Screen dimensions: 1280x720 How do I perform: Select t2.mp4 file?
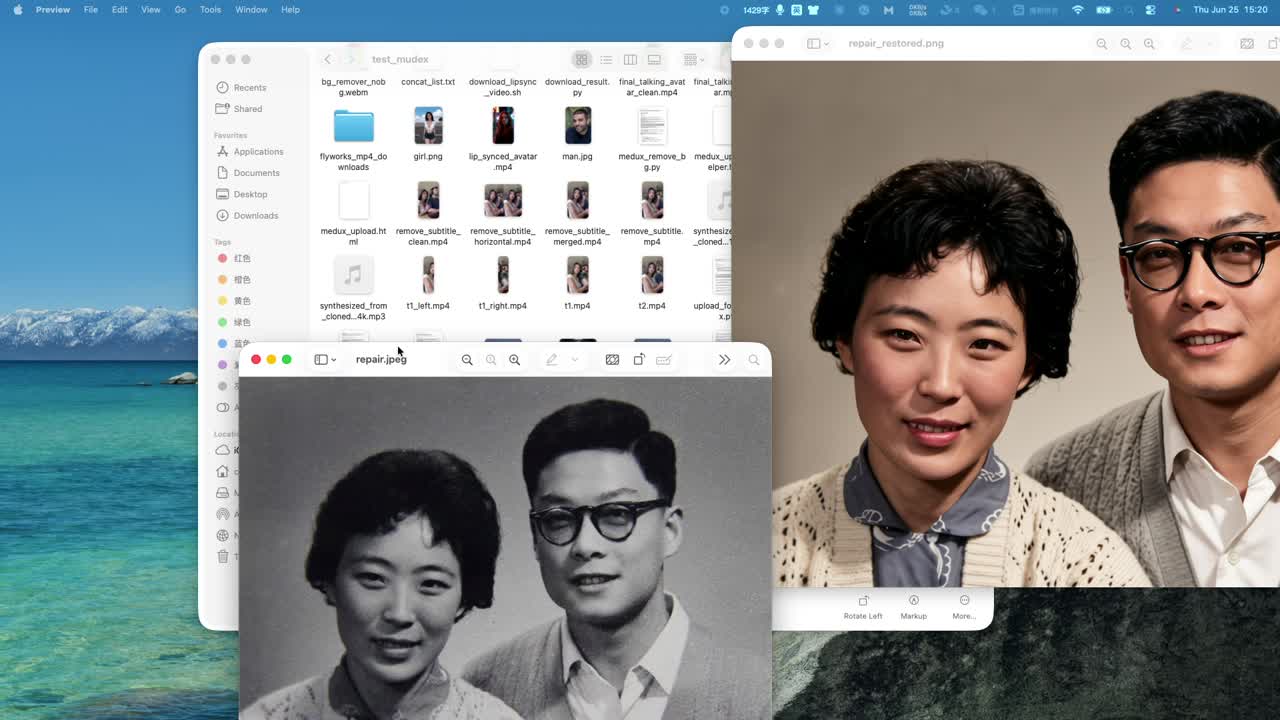point(652,275)
